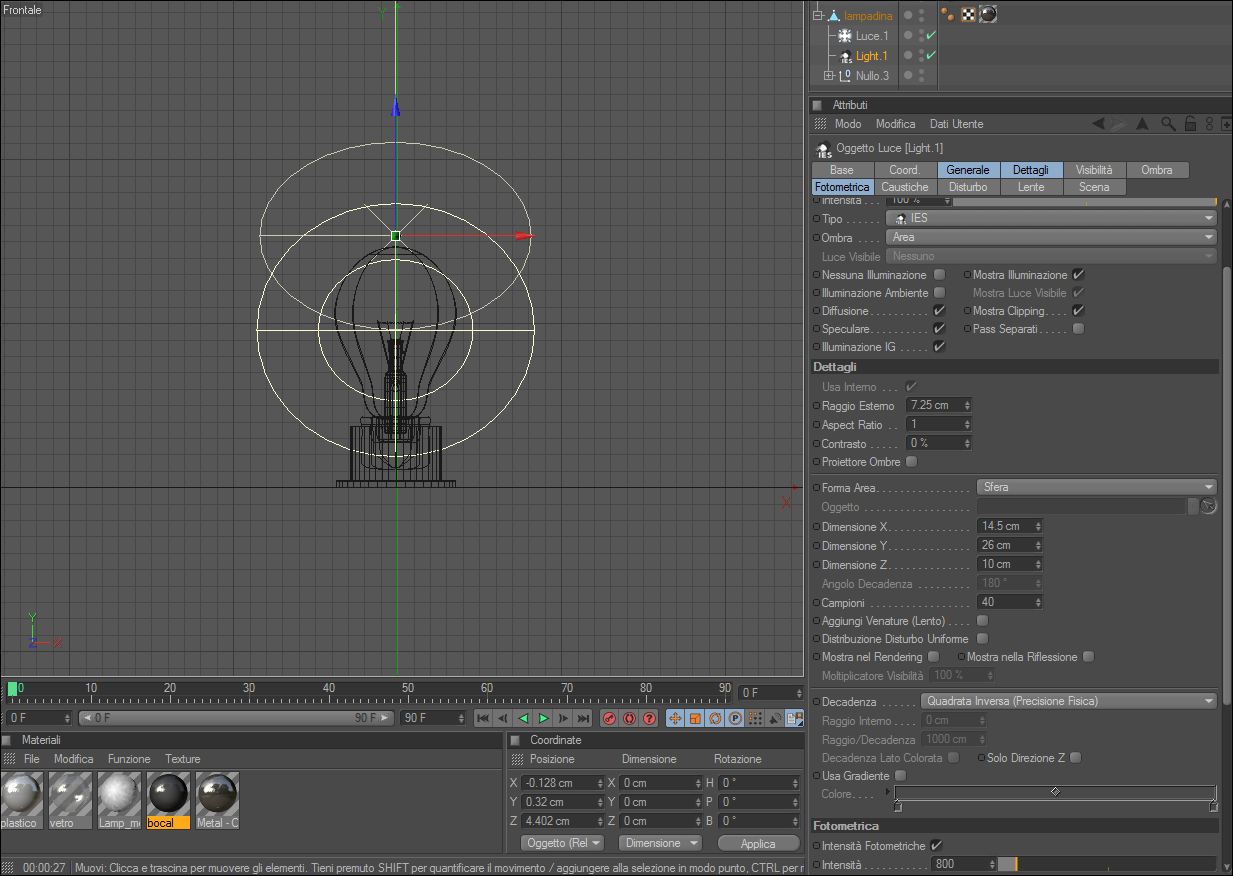Expand the Nullo.3 tree node
The height and width of the screenshot is (876, 1233).
(x=828, y=76)
